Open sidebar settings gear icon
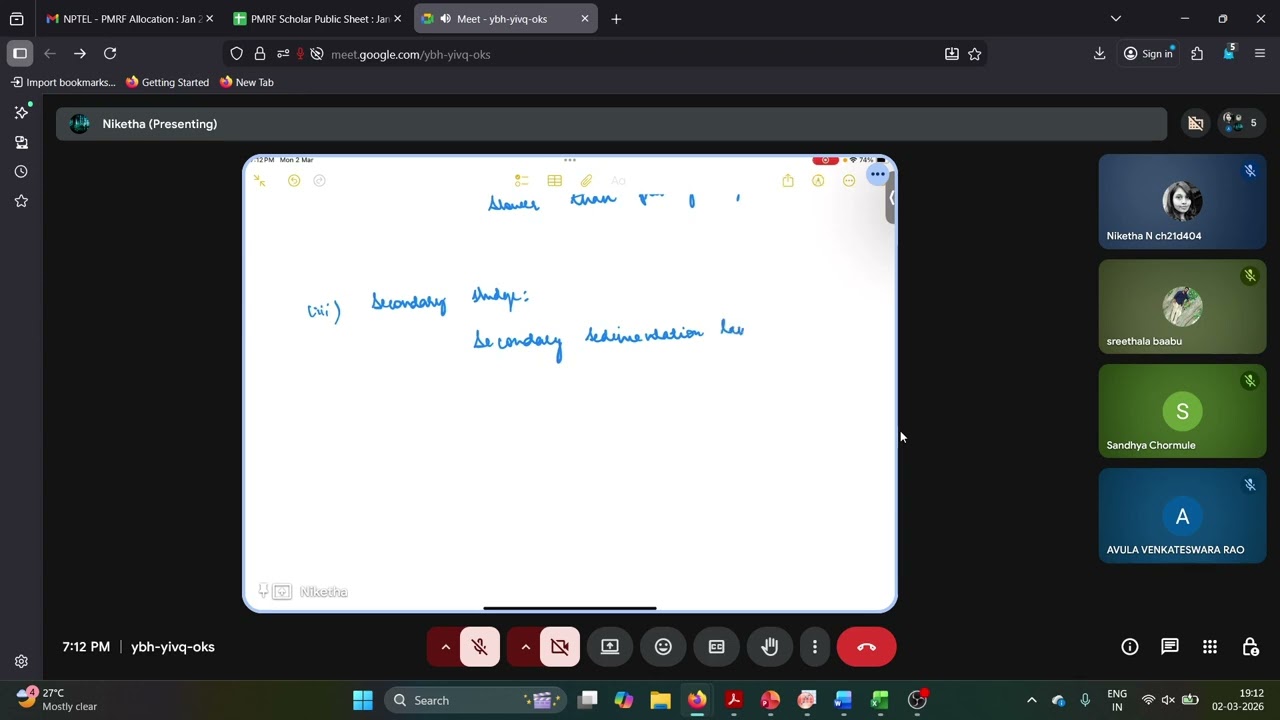The width and height of the screenshot is (1280, 720). (21, 661)
